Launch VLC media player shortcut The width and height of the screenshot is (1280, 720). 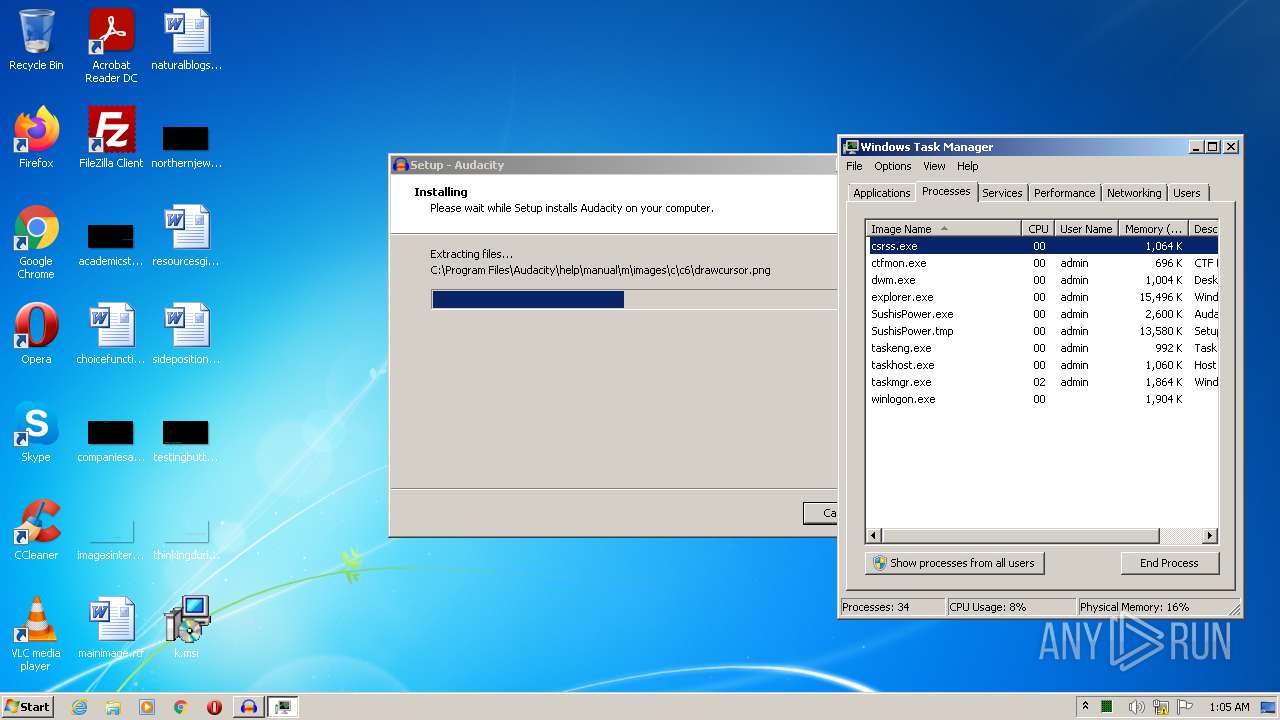pyautogui.click(x=36, y=635)
